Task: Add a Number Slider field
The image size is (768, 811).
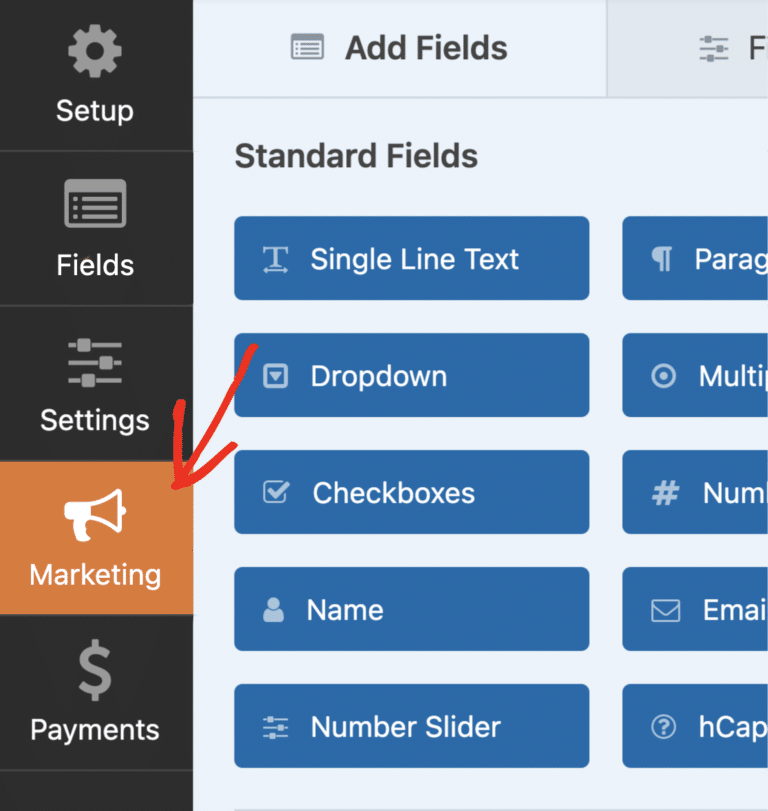Action: pos(412,726)
